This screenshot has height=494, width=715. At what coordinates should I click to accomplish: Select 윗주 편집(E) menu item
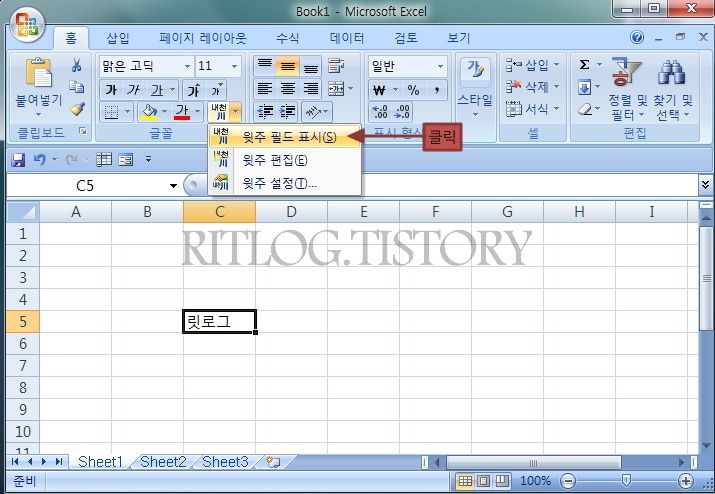[285, 160]
